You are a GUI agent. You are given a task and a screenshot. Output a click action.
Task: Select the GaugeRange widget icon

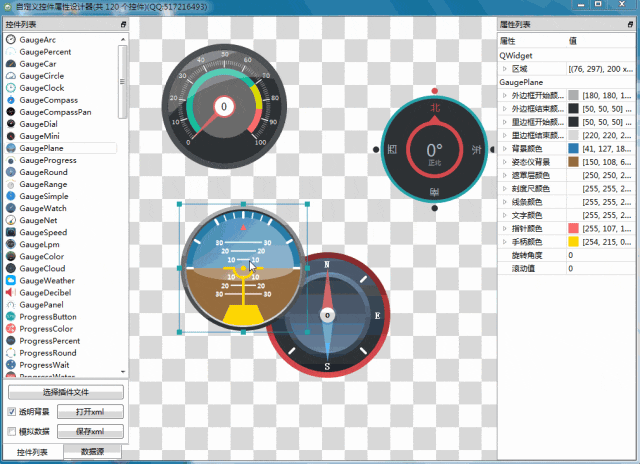click(x=11, y=184)
